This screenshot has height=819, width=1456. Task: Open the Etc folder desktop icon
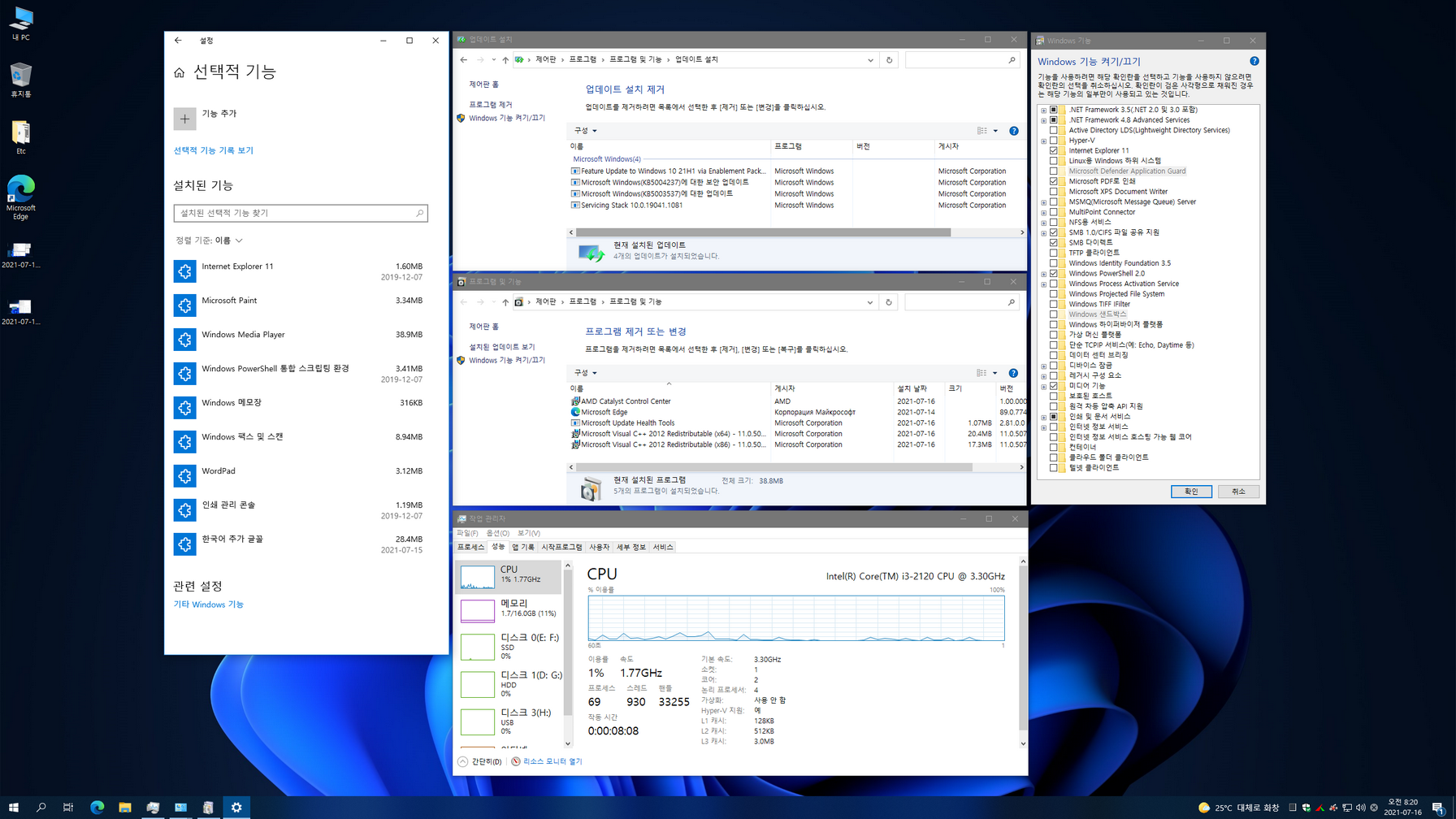pos(20,137)
